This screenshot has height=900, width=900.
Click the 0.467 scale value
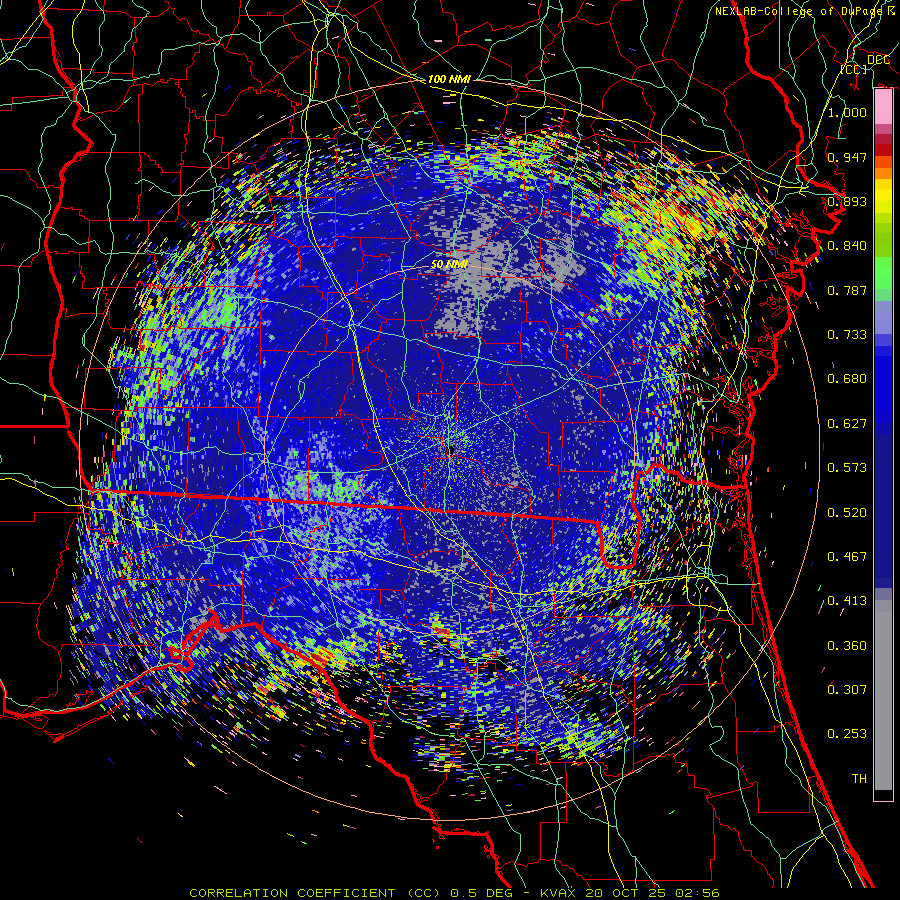(847, 557)
